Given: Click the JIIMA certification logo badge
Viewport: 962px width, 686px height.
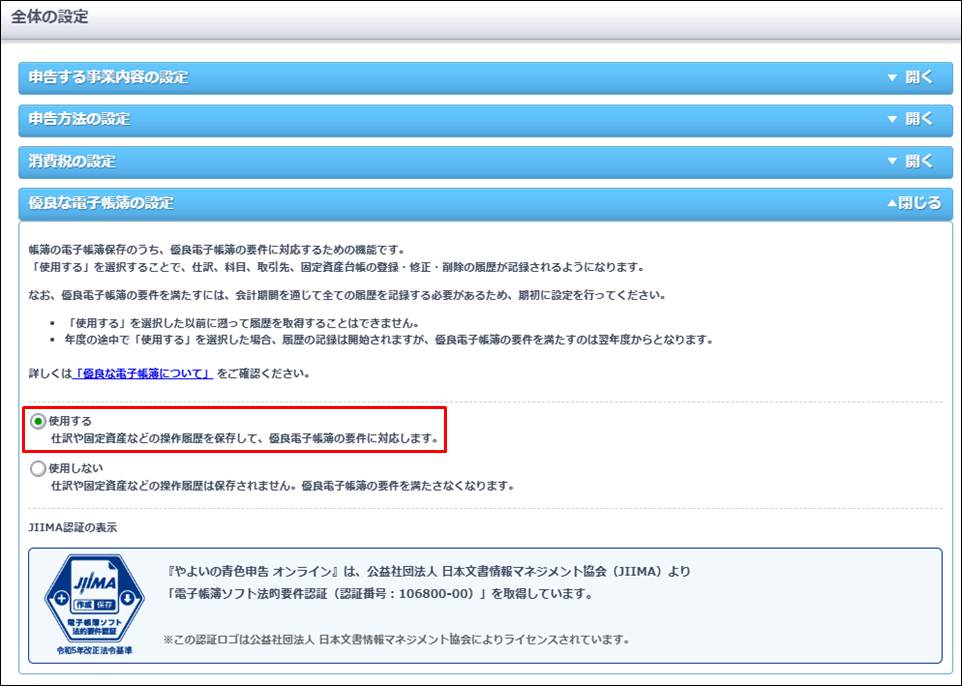Looking at the screenshot, I should point(94,605).
